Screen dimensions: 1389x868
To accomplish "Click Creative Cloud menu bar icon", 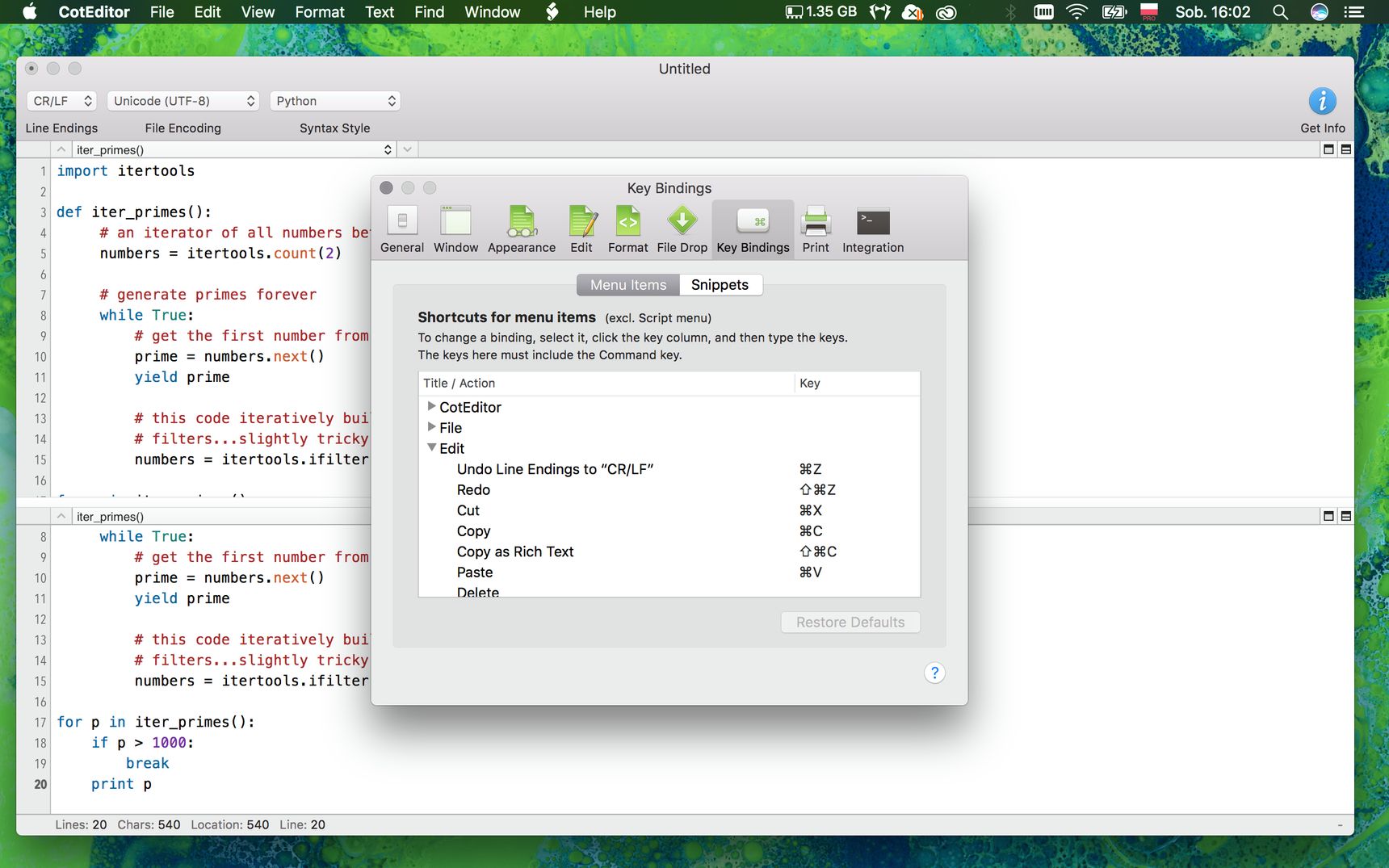I will point(946,12).
